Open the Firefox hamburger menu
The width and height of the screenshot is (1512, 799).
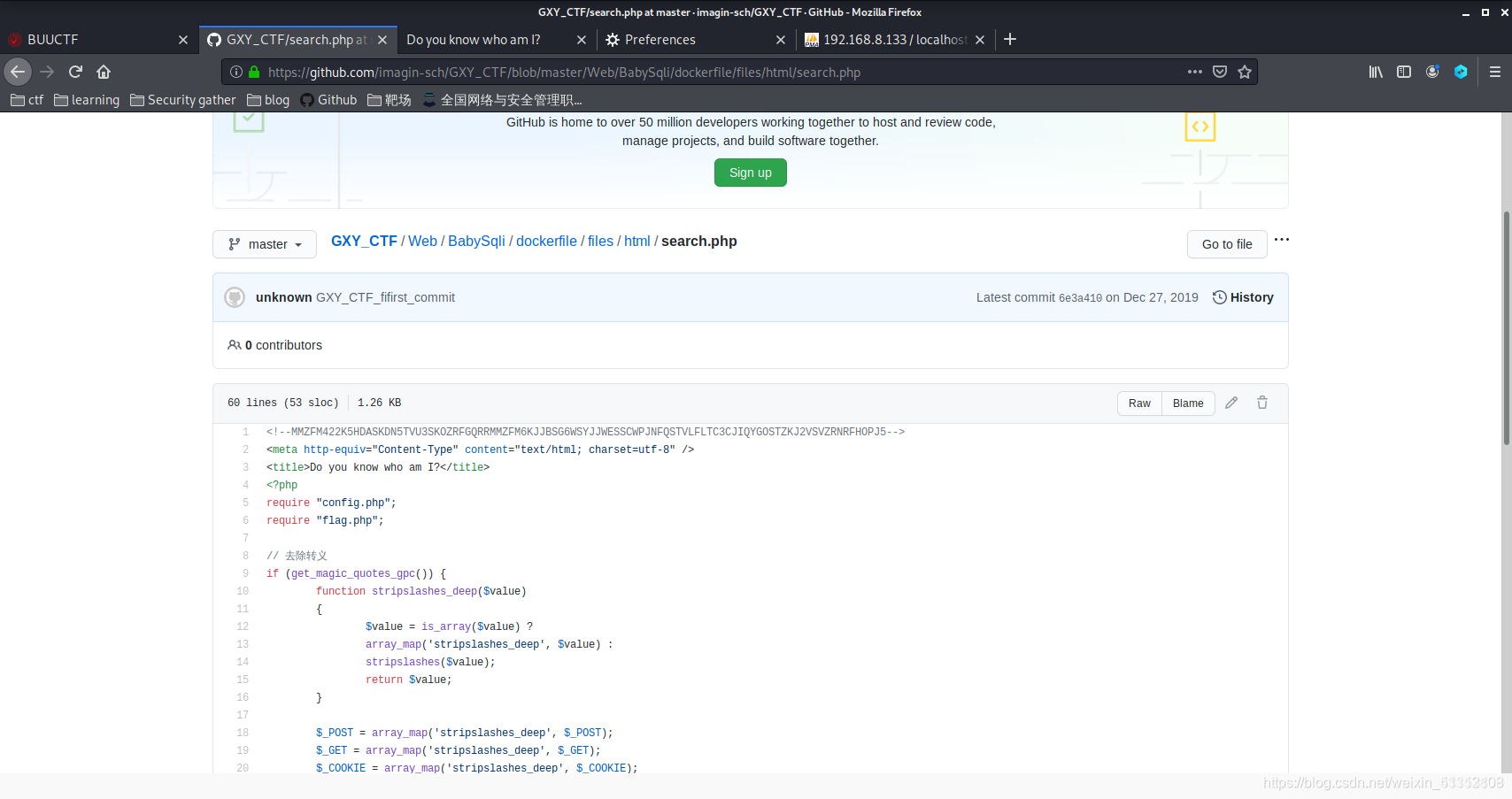point(1495,72)
